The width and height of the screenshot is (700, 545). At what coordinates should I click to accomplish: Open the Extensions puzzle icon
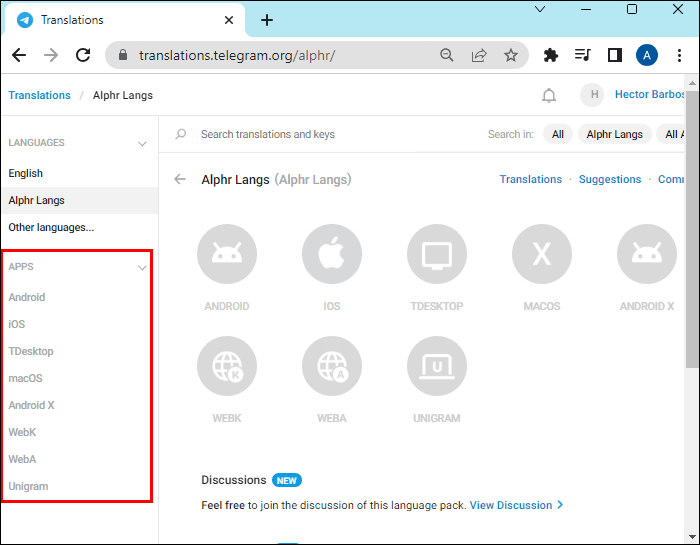coord(550,55)
